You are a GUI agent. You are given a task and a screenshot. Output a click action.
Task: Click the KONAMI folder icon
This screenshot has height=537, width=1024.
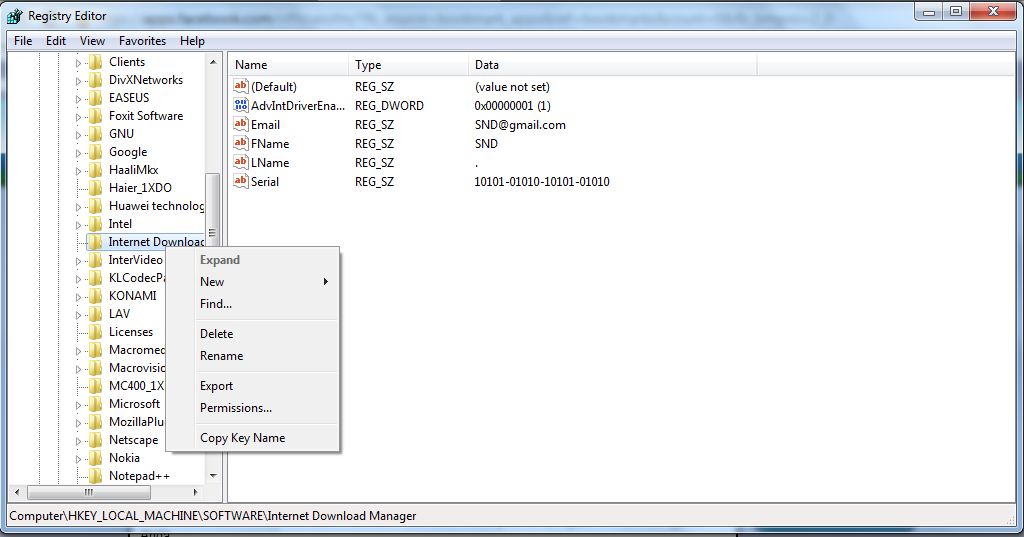95,296
